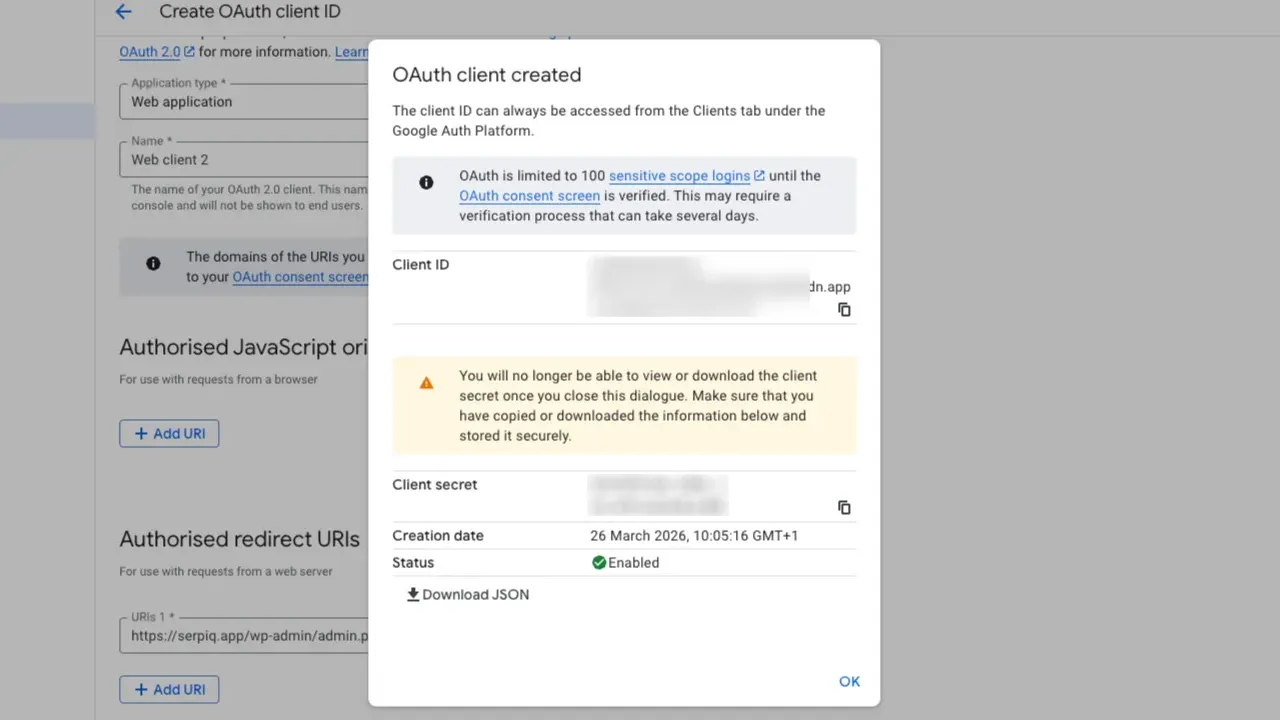Copy the Client secret using its copy icon
Viewport: 1280px width, 720px height.
click(844, 508)
